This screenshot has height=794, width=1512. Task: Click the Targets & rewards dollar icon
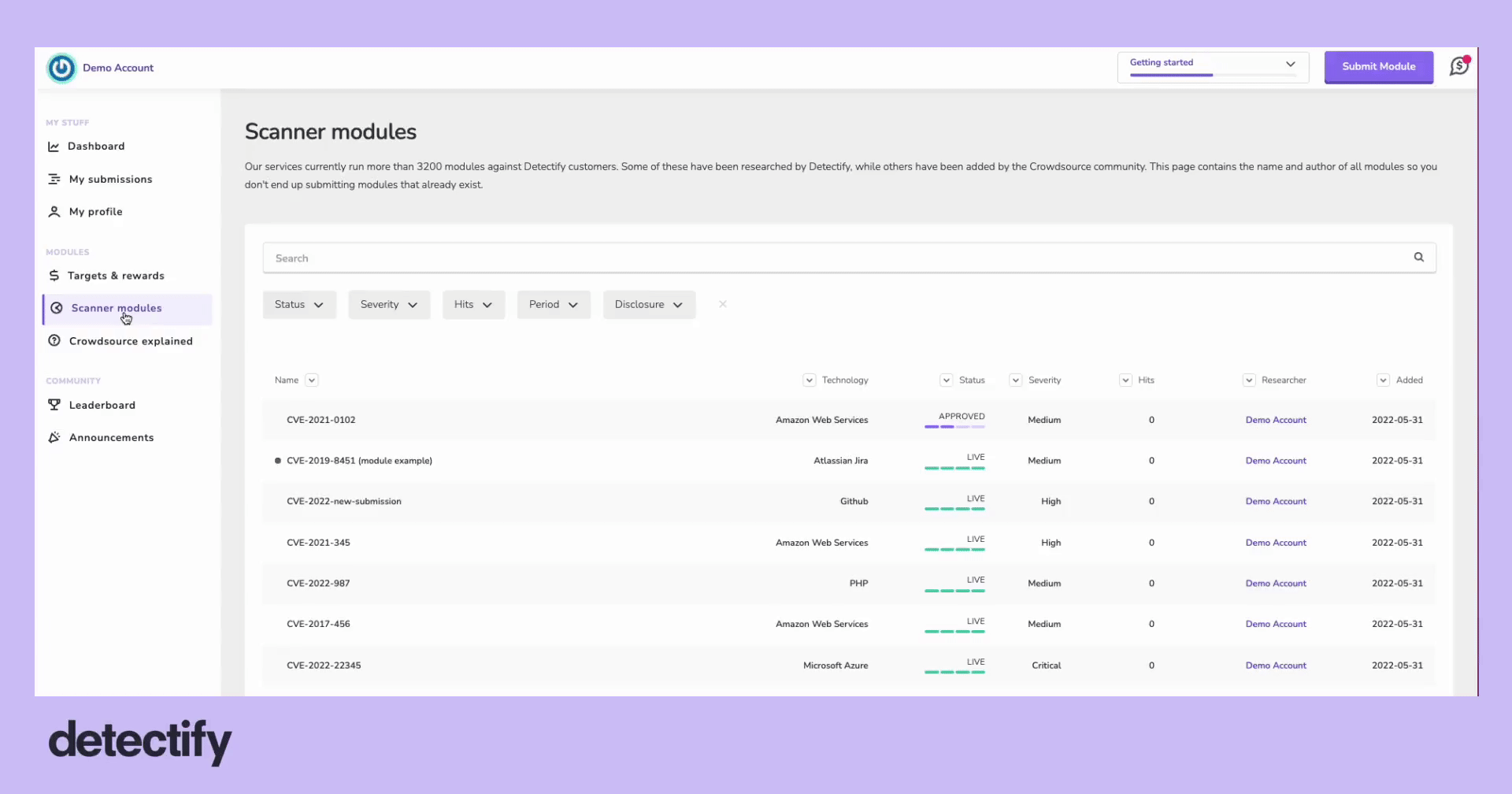(54, 276)
